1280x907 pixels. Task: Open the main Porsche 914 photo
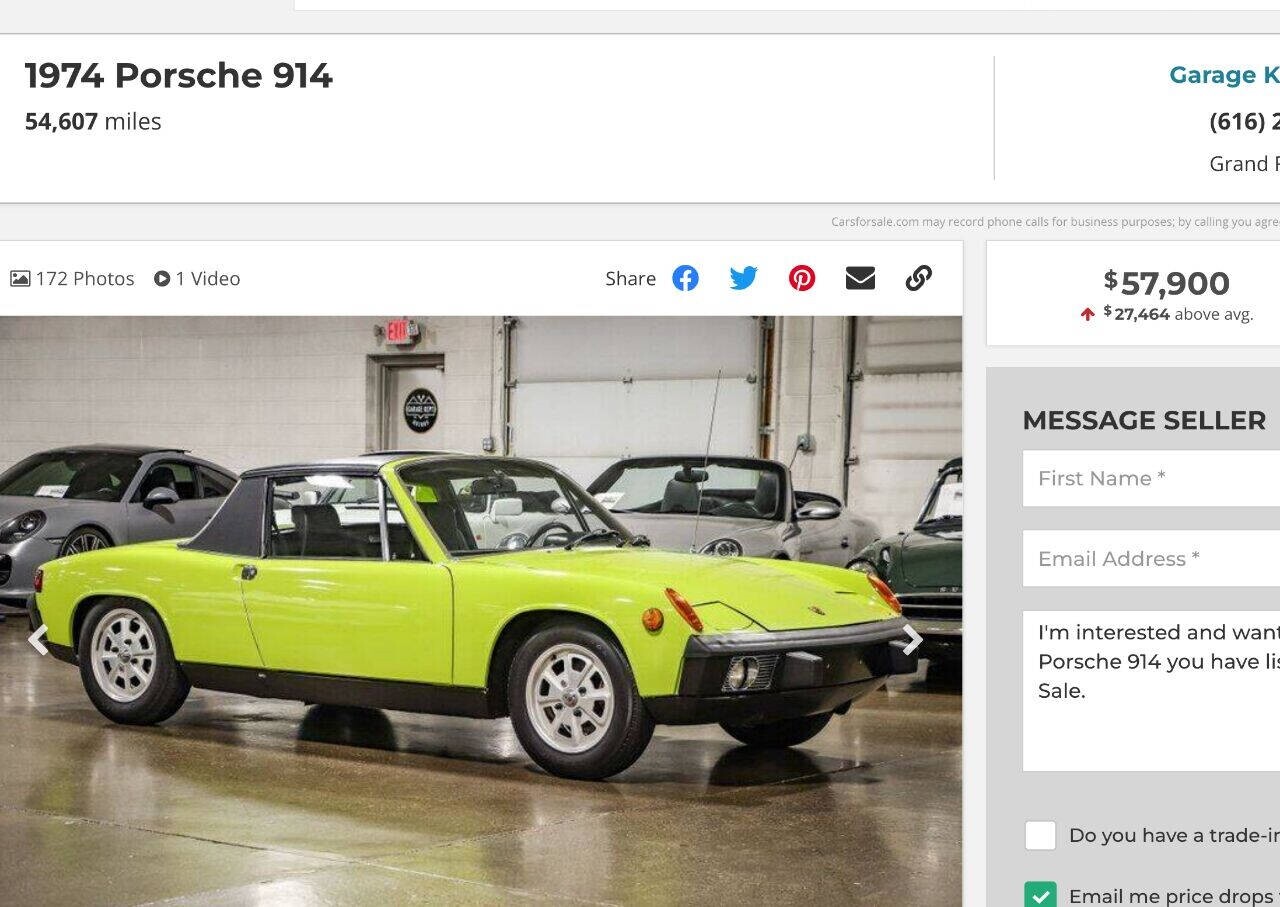tap(481, 611)
